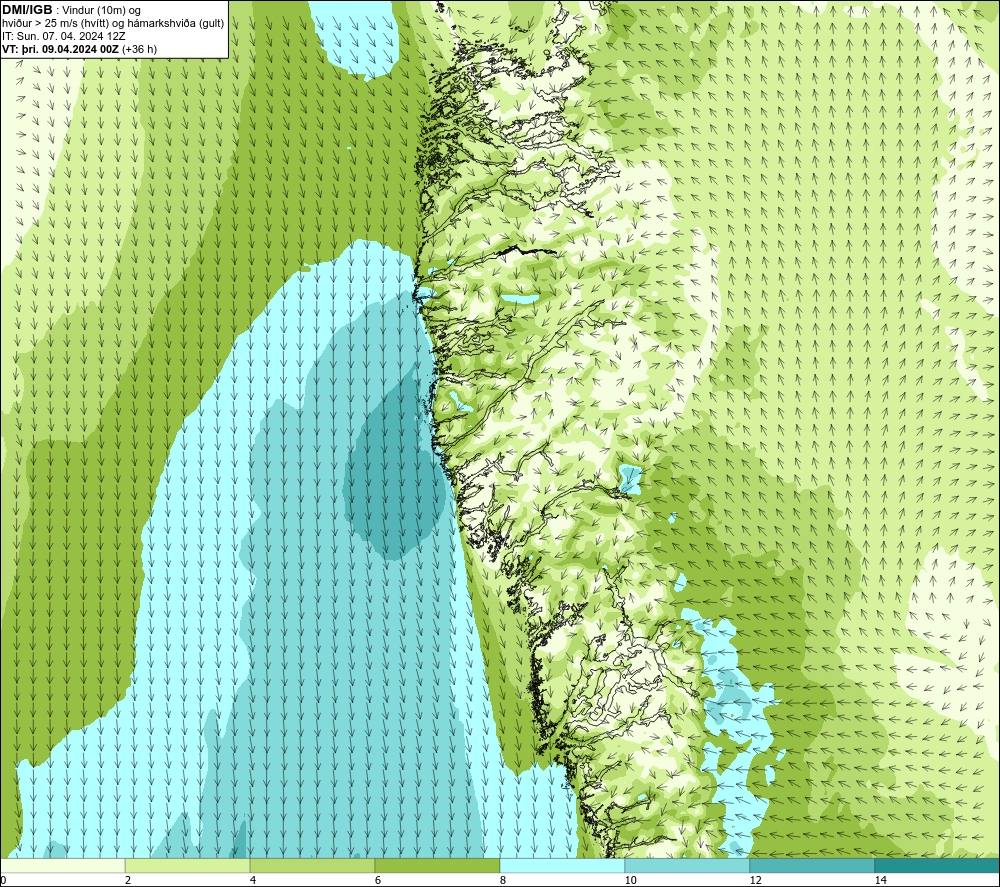Click the '2' label on color scale
The height and width of the screenshot is (887, 1000).
click(x=128, y=880)
